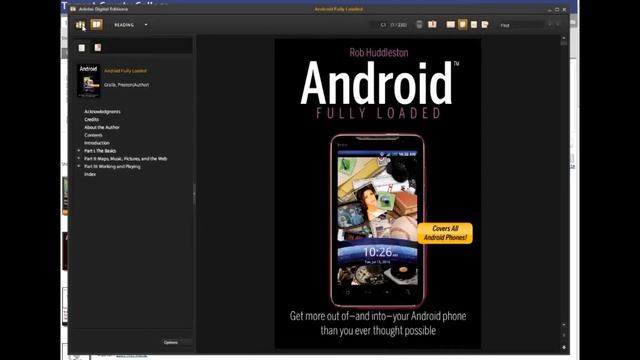Click the Android book cover thumbnail in sidebar
This screenshot has height=360, width=640.
point(89,80)
